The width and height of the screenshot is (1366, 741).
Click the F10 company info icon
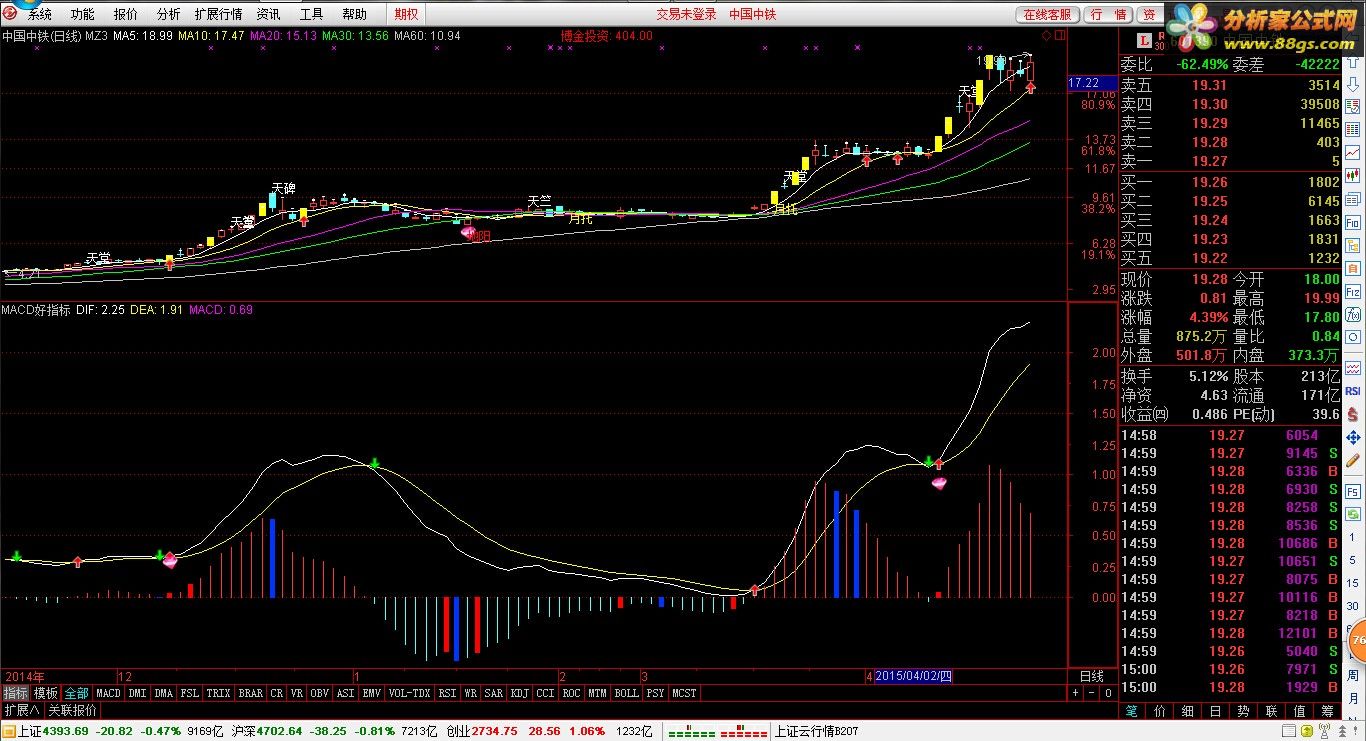coord(1353,221)
